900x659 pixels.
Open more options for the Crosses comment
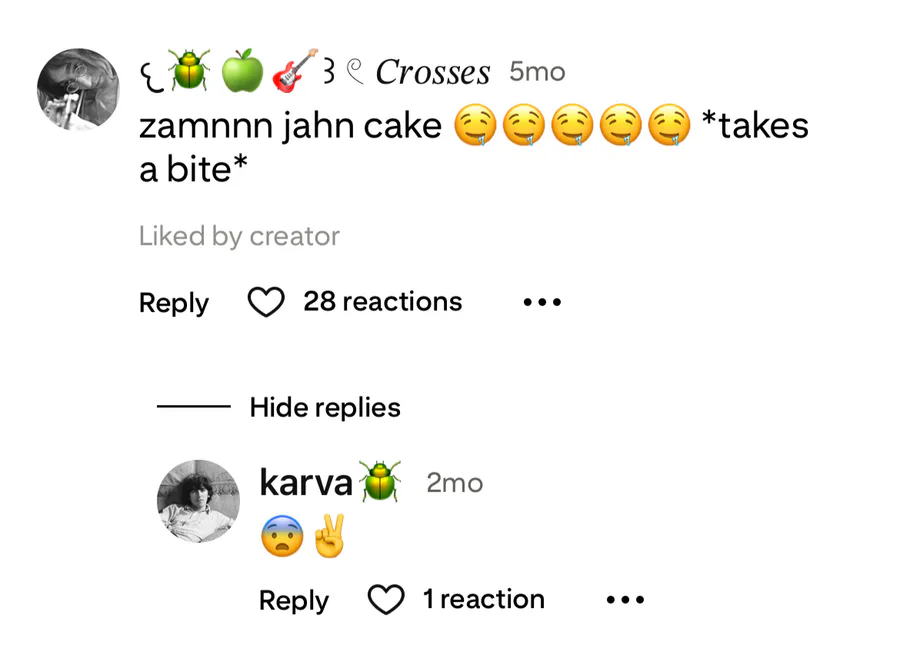click(x=542, y=302)
